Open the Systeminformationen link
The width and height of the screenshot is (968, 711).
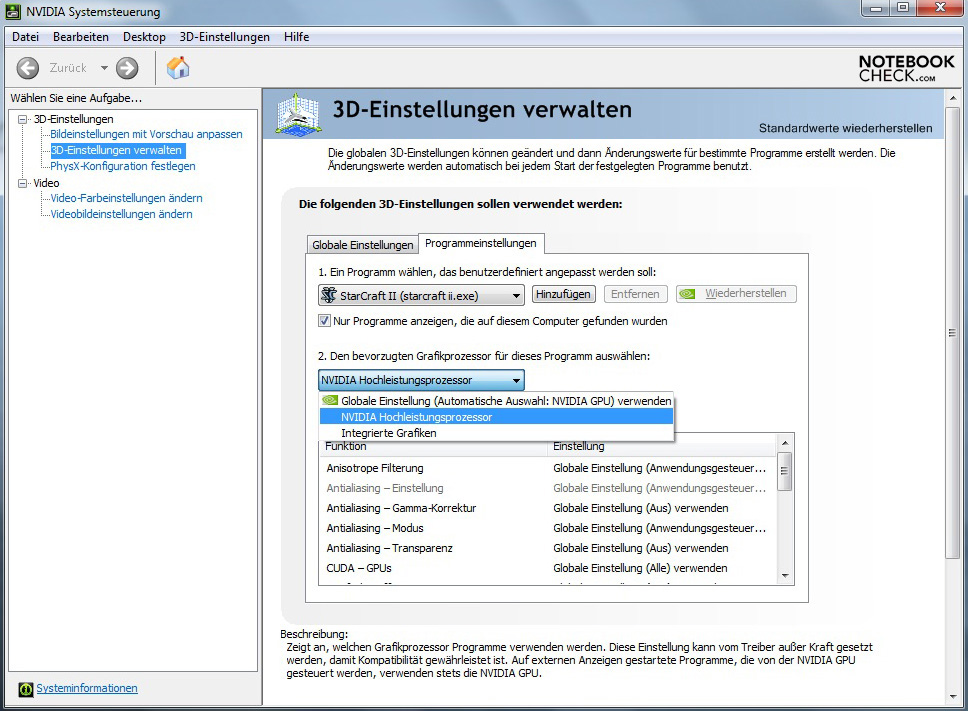coord(87,688)
